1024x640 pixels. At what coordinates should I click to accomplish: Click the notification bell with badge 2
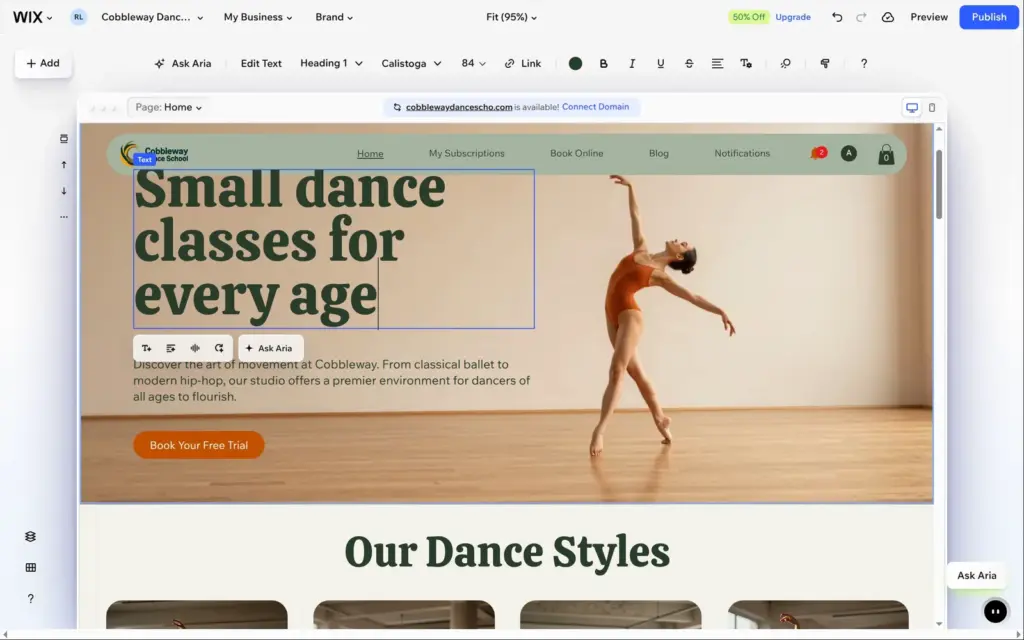point(818,153)
